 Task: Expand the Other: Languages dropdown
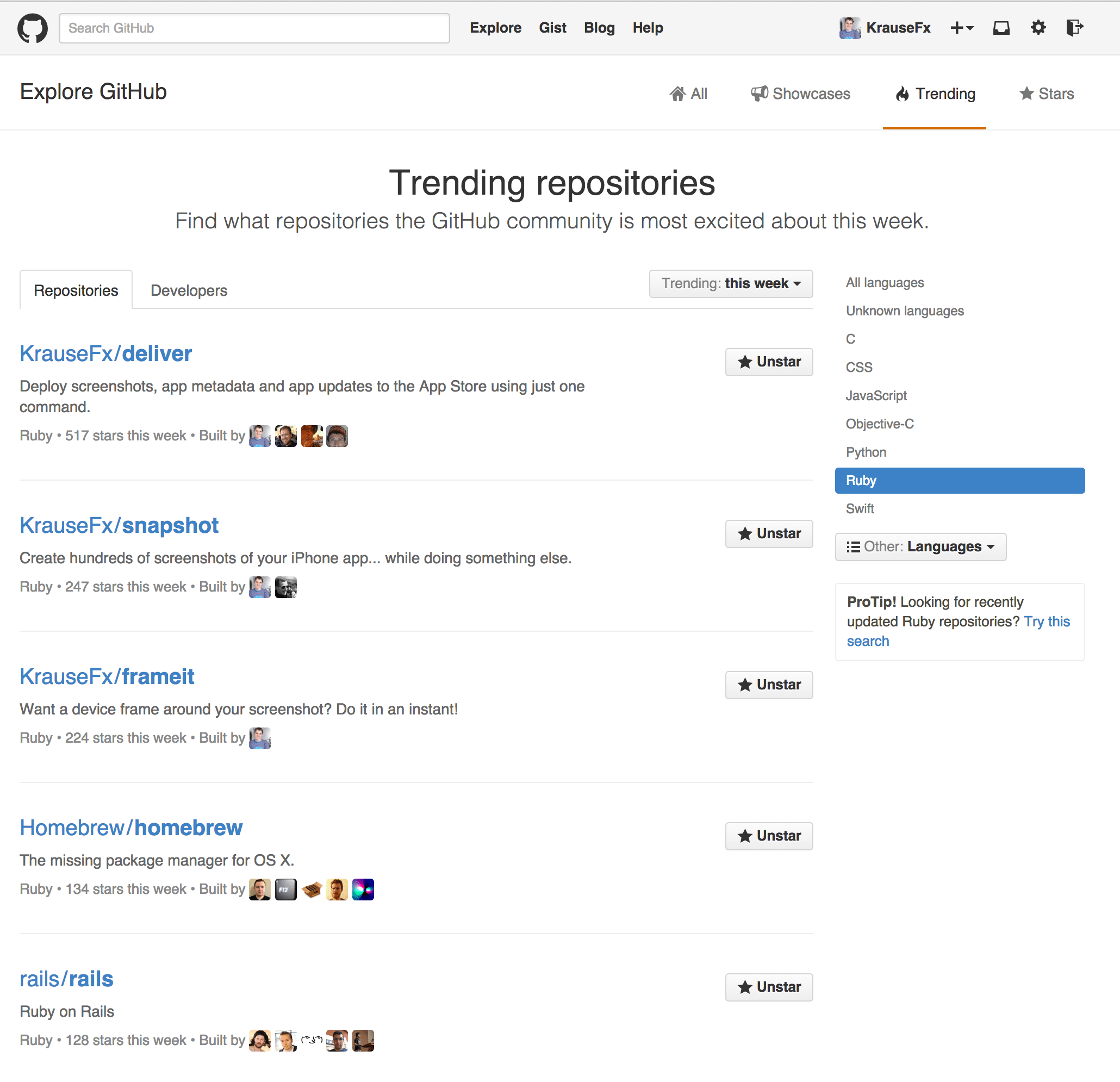[920, 546]
